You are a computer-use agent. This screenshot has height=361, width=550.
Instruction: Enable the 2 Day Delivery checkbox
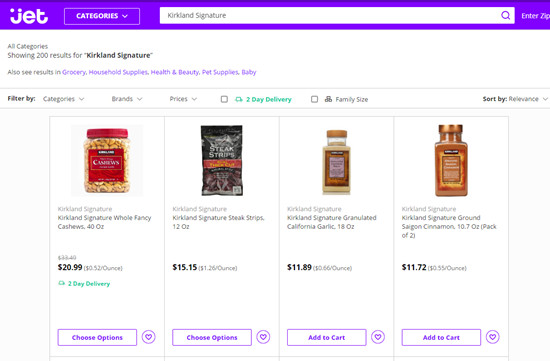[224, 99]
